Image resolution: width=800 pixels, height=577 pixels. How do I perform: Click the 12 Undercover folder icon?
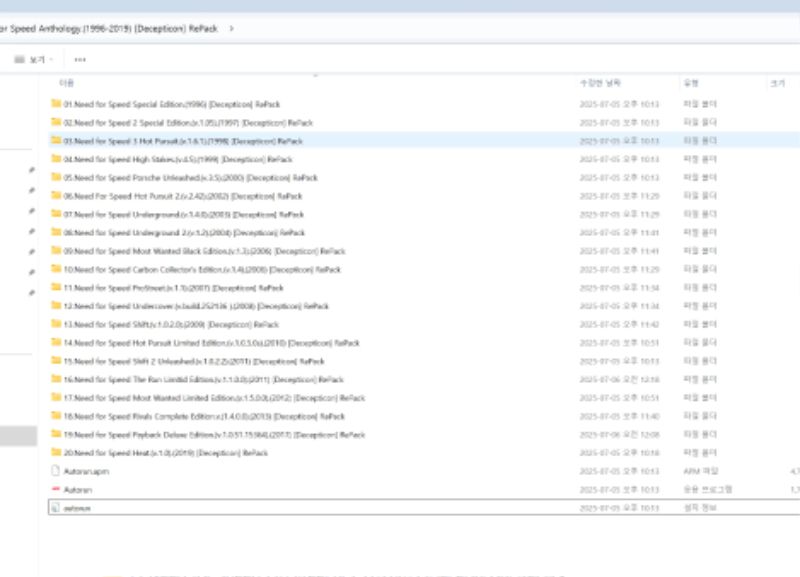[56, 306]
